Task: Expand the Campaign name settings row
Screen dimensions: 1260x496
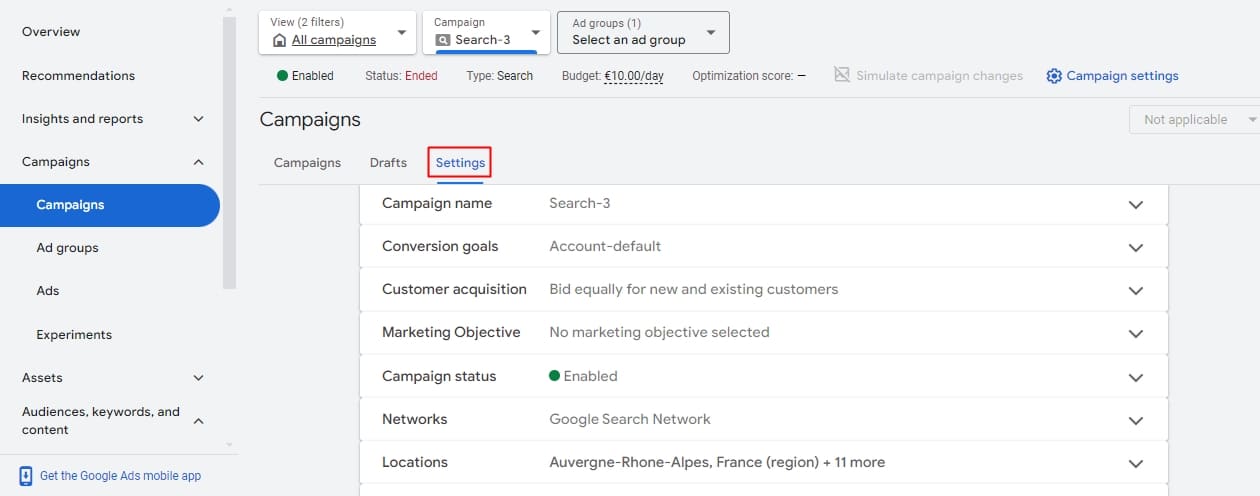Action: point(1135,204)
